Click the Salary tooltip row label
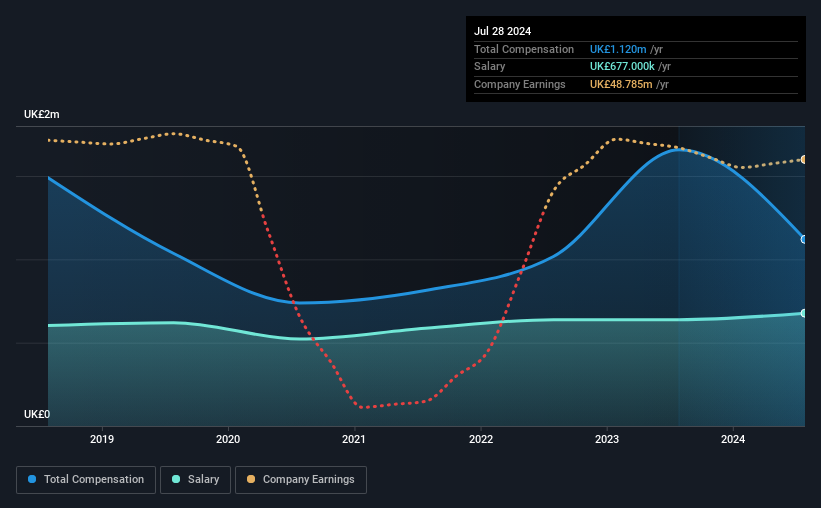 click(490, 67)
